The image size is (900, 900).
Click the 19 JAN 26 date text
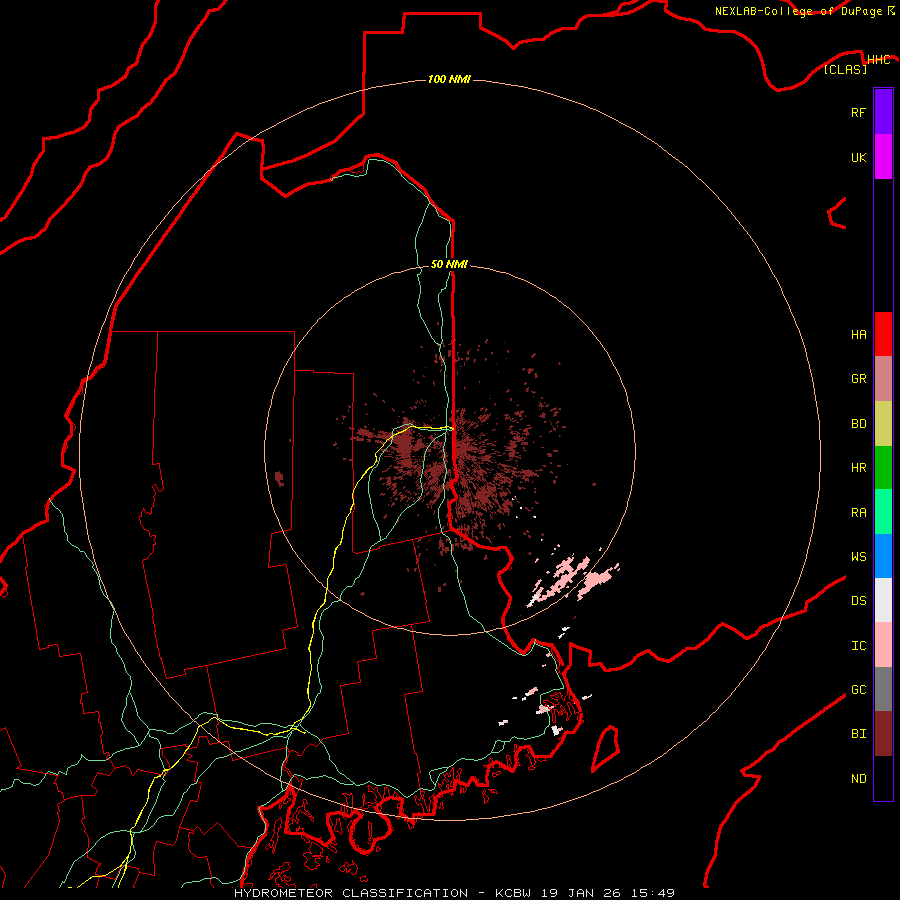(x=581, y=893)
